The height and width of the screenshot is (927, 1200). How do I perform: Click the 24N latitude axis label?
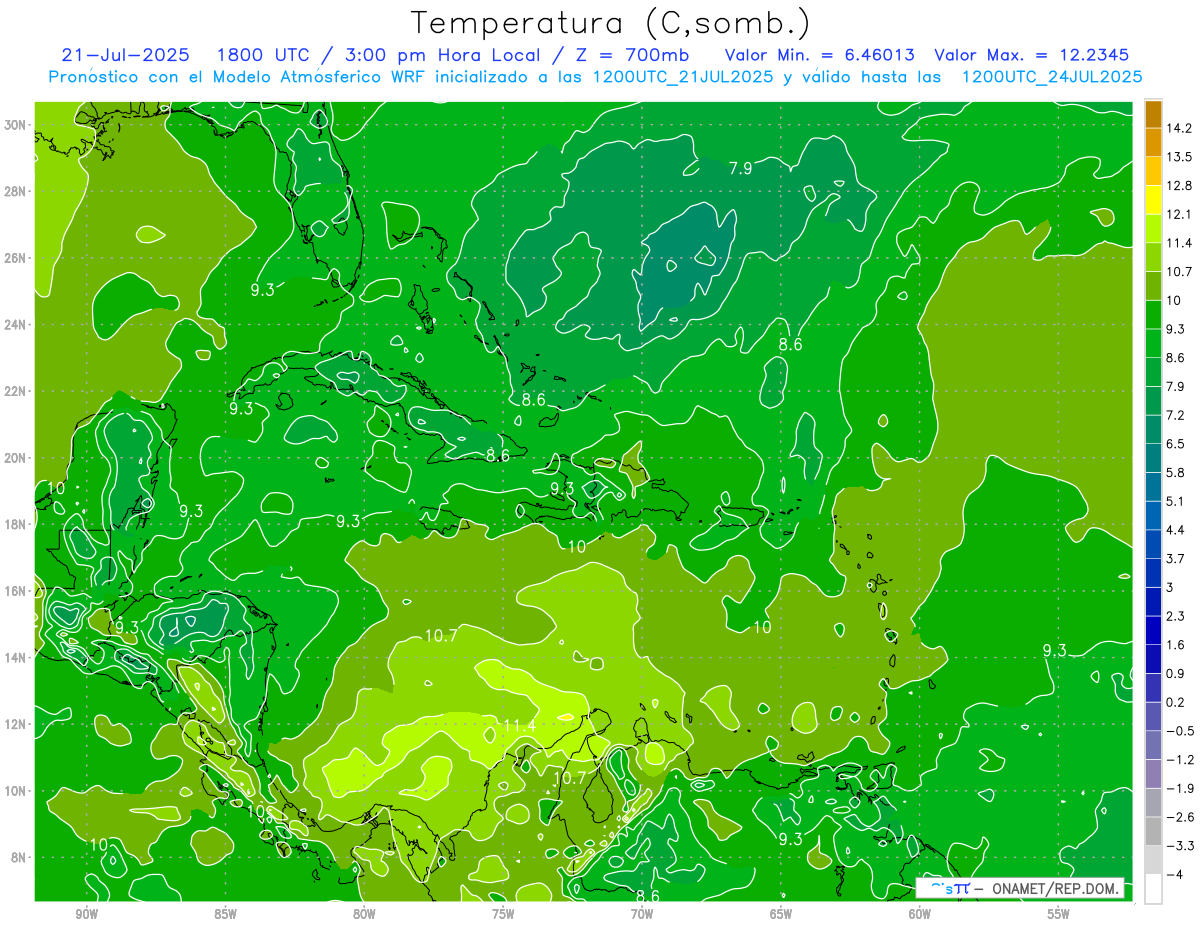16,324
